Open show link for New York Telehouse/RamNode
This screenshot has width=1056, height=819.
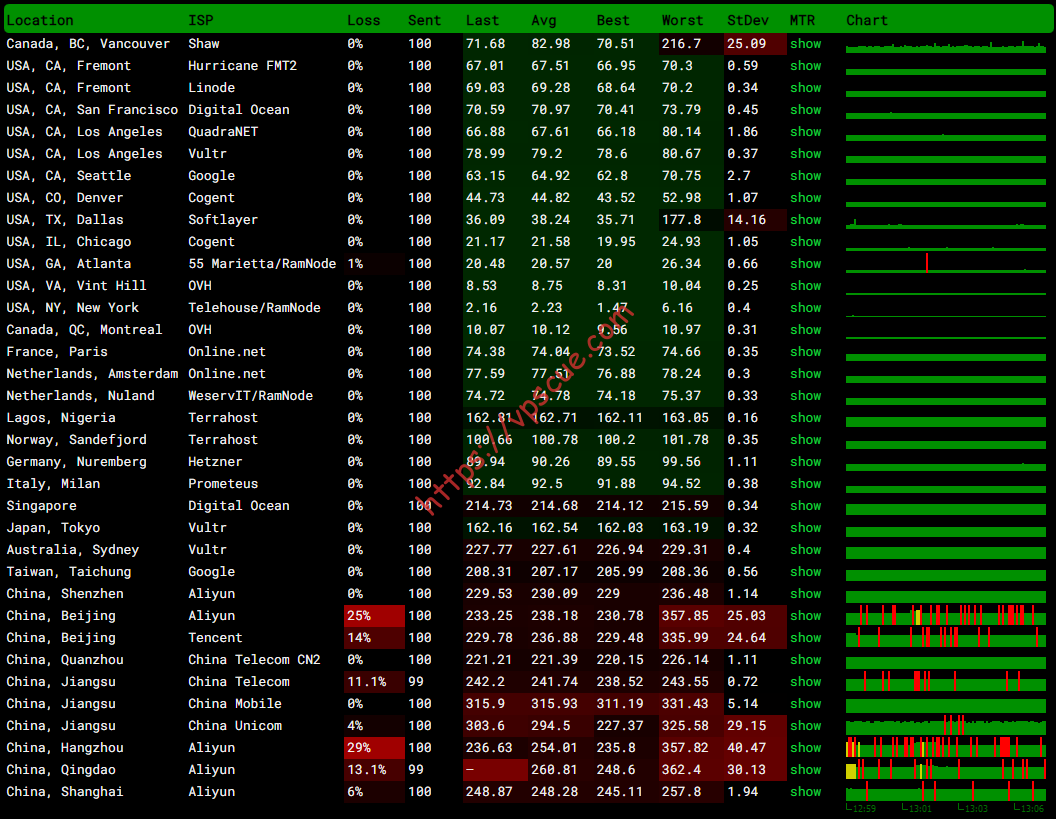click(805, 308)
